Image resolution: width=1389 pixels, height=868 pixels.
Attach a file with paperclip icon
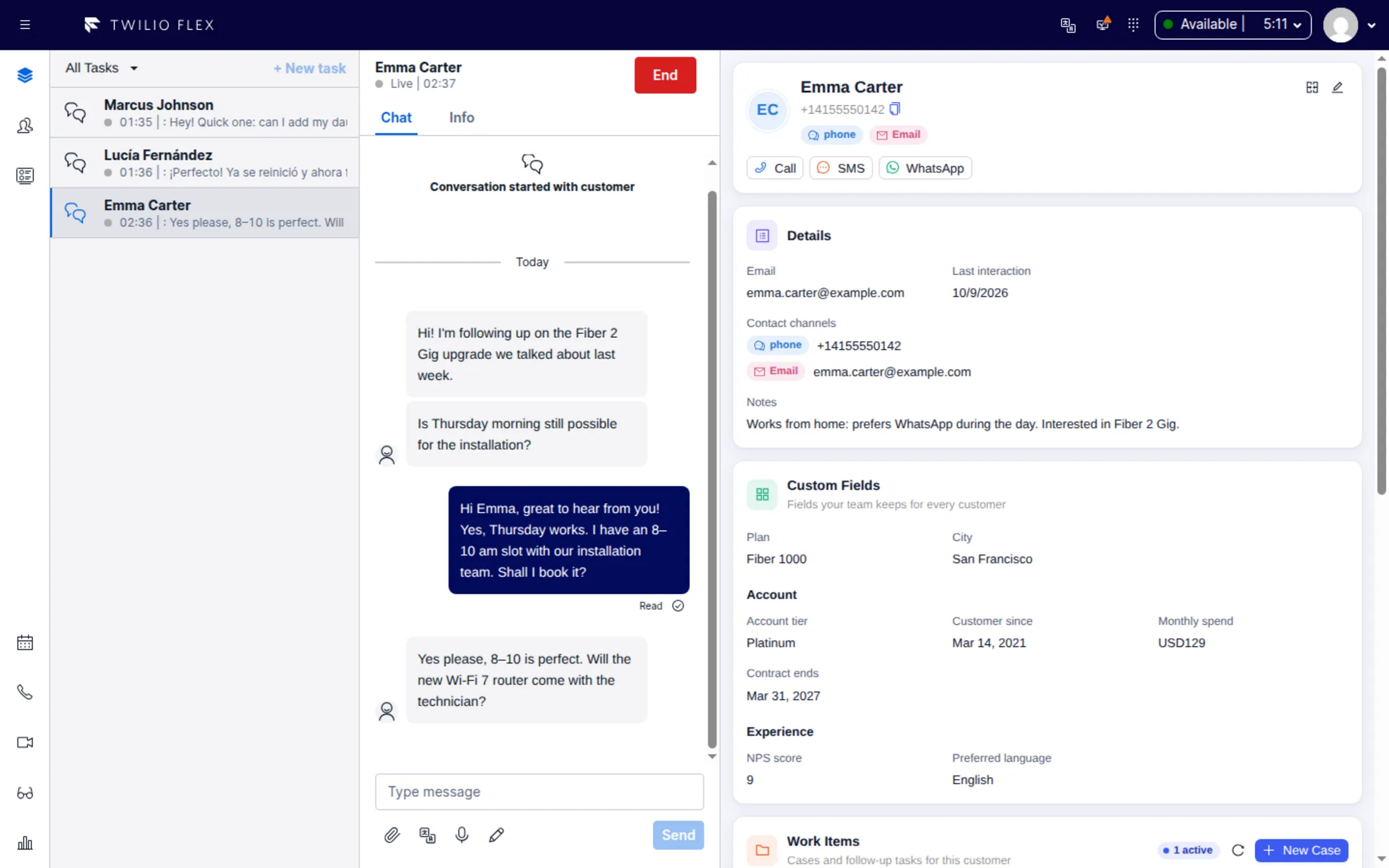[392, 835]
